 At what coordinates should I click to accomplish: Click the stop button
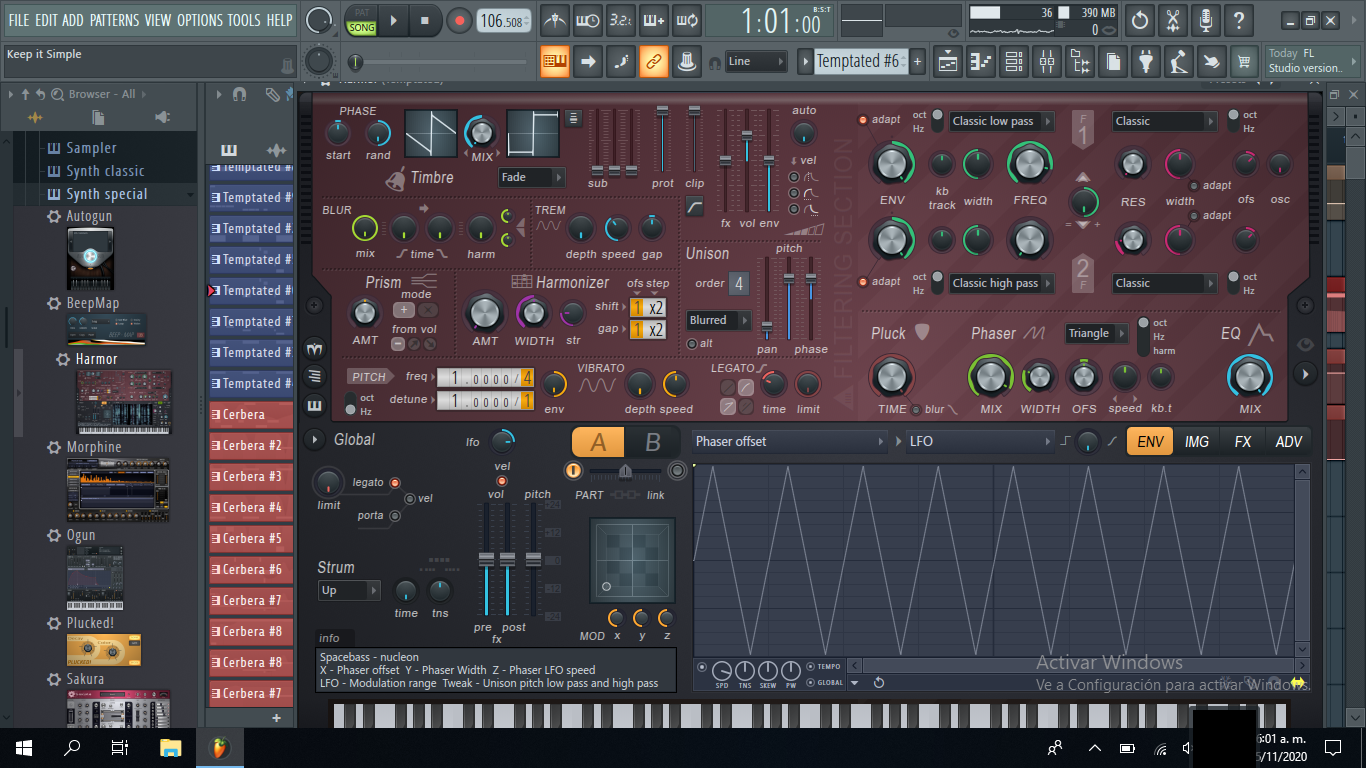425,20
